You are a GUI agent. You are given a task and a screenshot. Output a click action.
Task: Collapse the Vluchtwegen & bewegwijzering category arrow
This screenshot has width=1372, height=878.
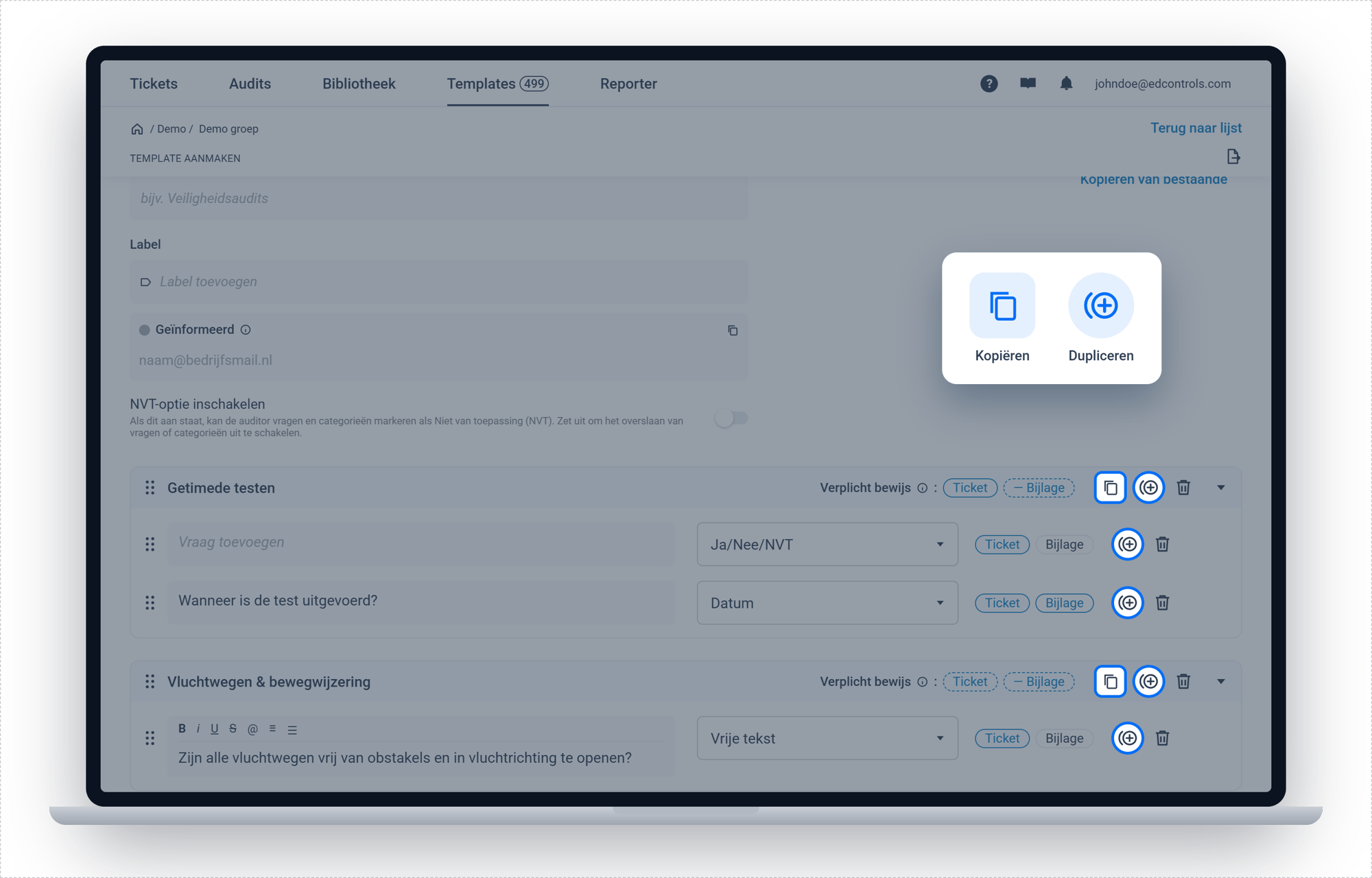(1221, 682)
